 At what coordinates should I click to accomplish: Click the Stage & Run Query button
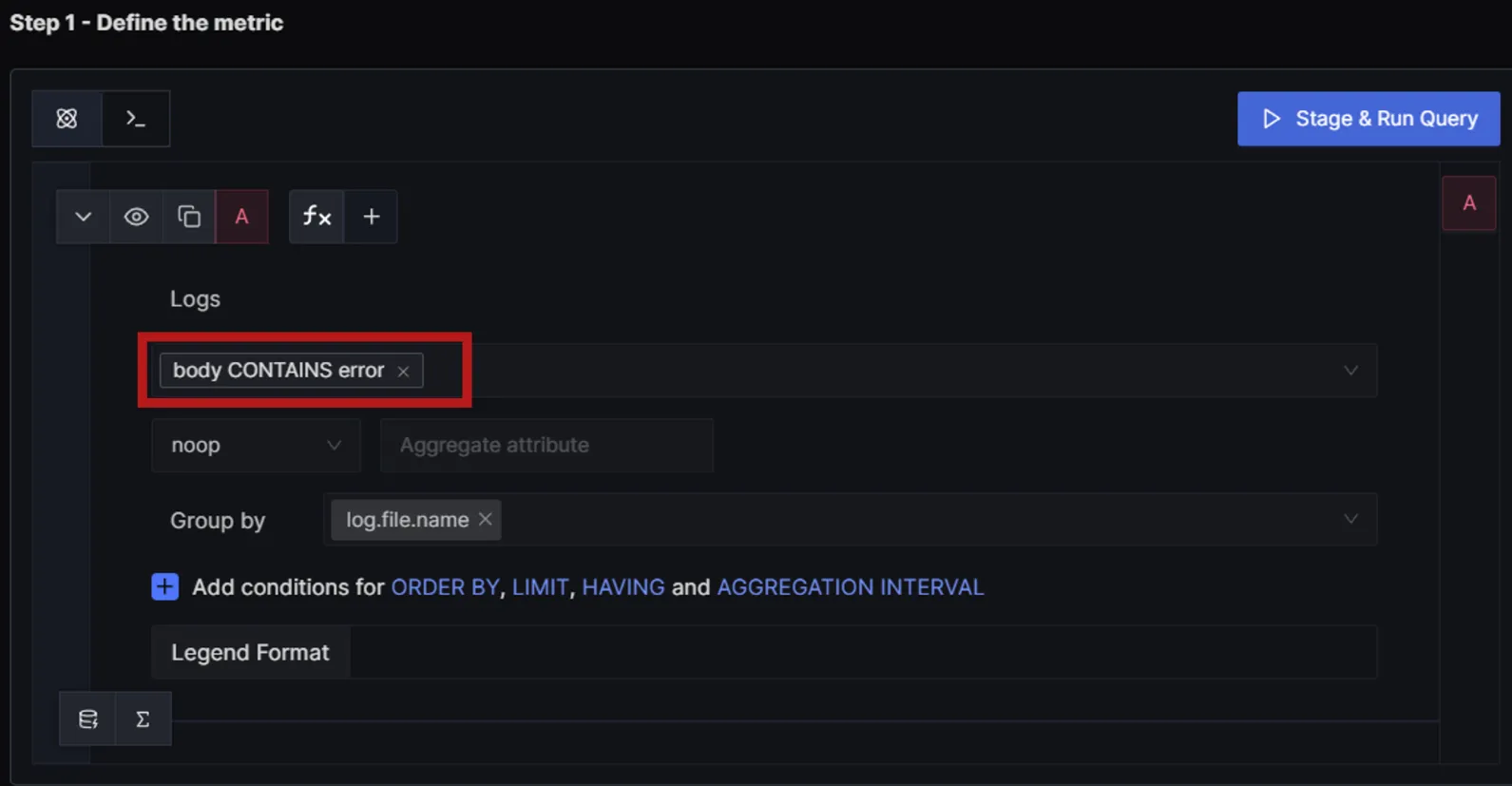point(1368,119)
